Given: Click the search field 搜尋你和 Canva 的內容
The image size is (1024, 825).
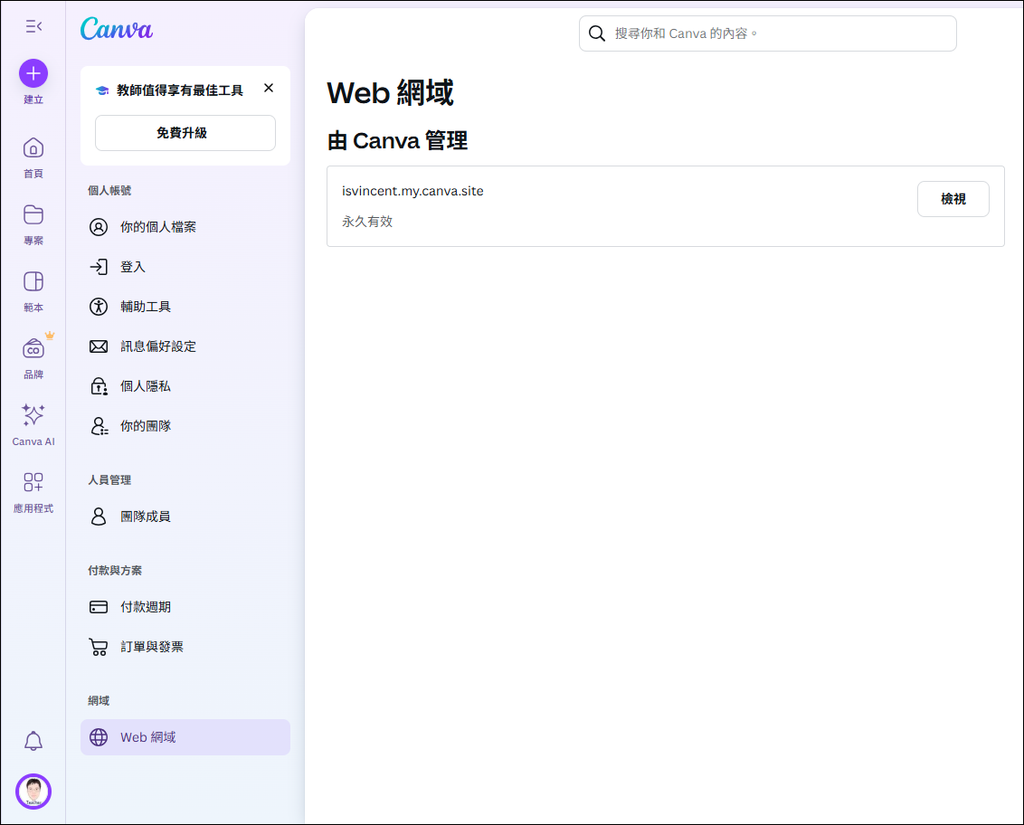Looking at the screenshot, I should (767, 33).
